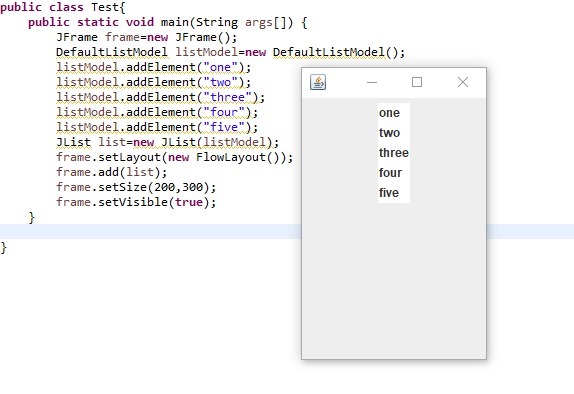Click the addElement("four") code line
Viewport: 574px width, 394px height.
pyautogui.click(x=157, y=112)
